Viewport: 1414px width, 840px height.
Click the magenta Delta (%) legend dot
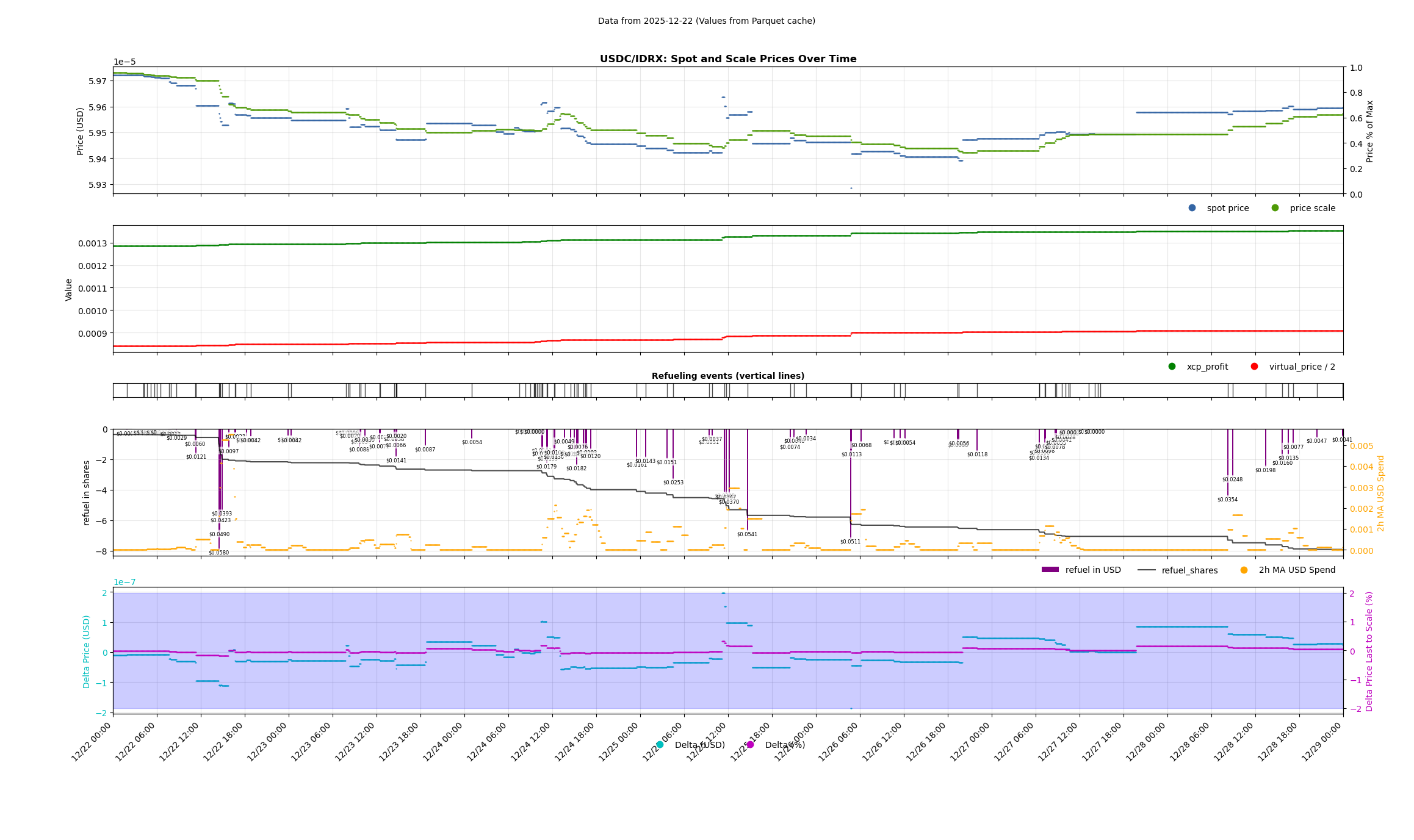750,745
